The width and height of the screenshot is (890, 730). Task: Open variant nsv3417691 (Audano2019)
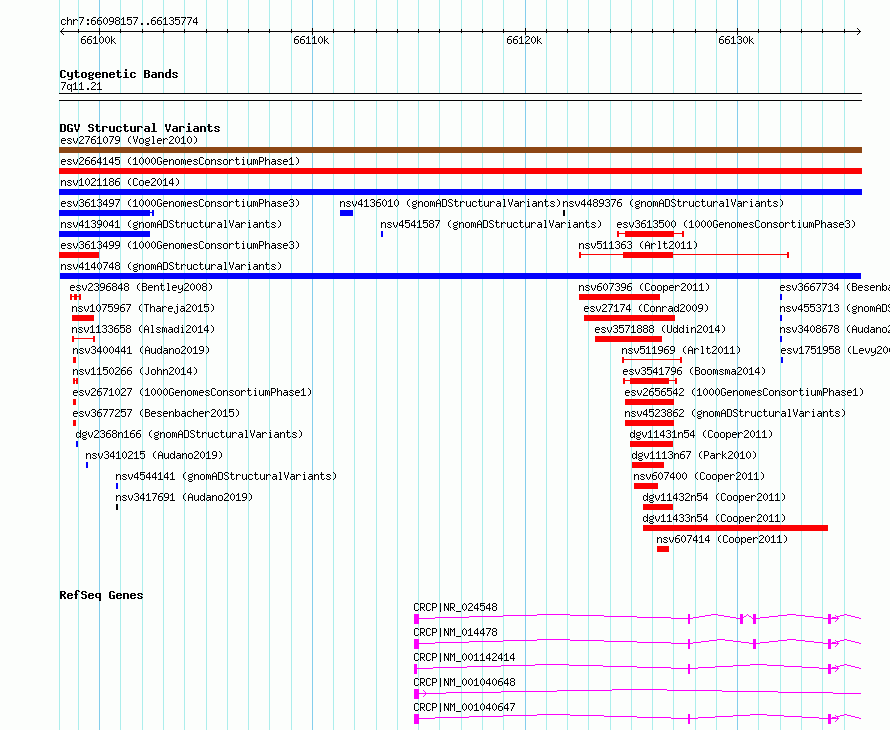click(184, 497)
